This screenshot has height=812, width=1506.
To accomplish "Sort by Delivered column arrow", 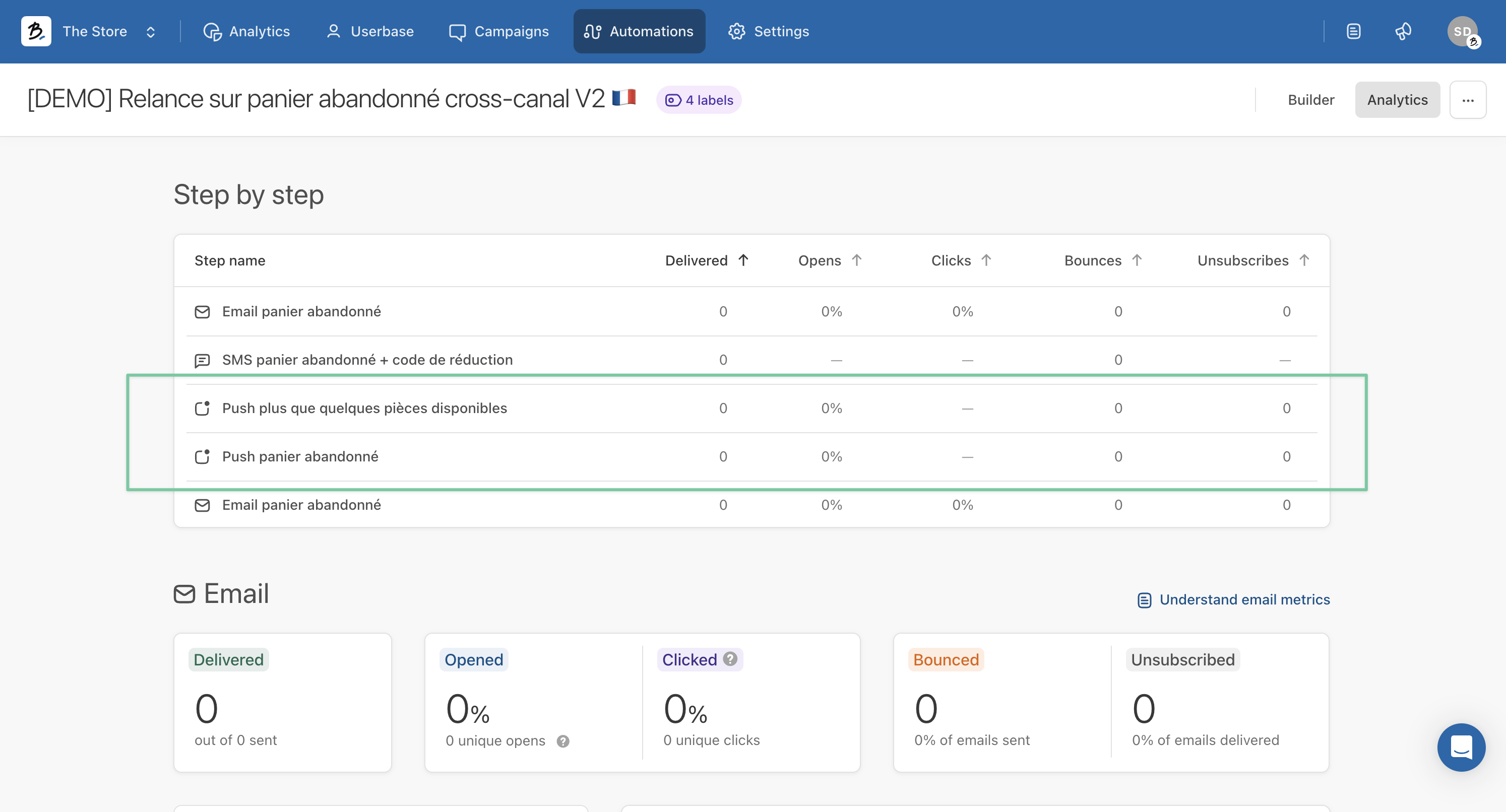I will (x=743, y=260).
